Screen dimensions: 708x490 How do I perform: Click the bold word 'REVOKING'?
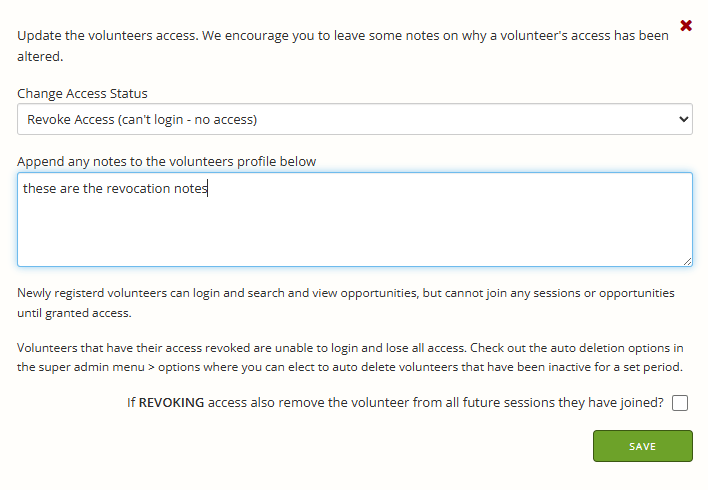point(173,403)
